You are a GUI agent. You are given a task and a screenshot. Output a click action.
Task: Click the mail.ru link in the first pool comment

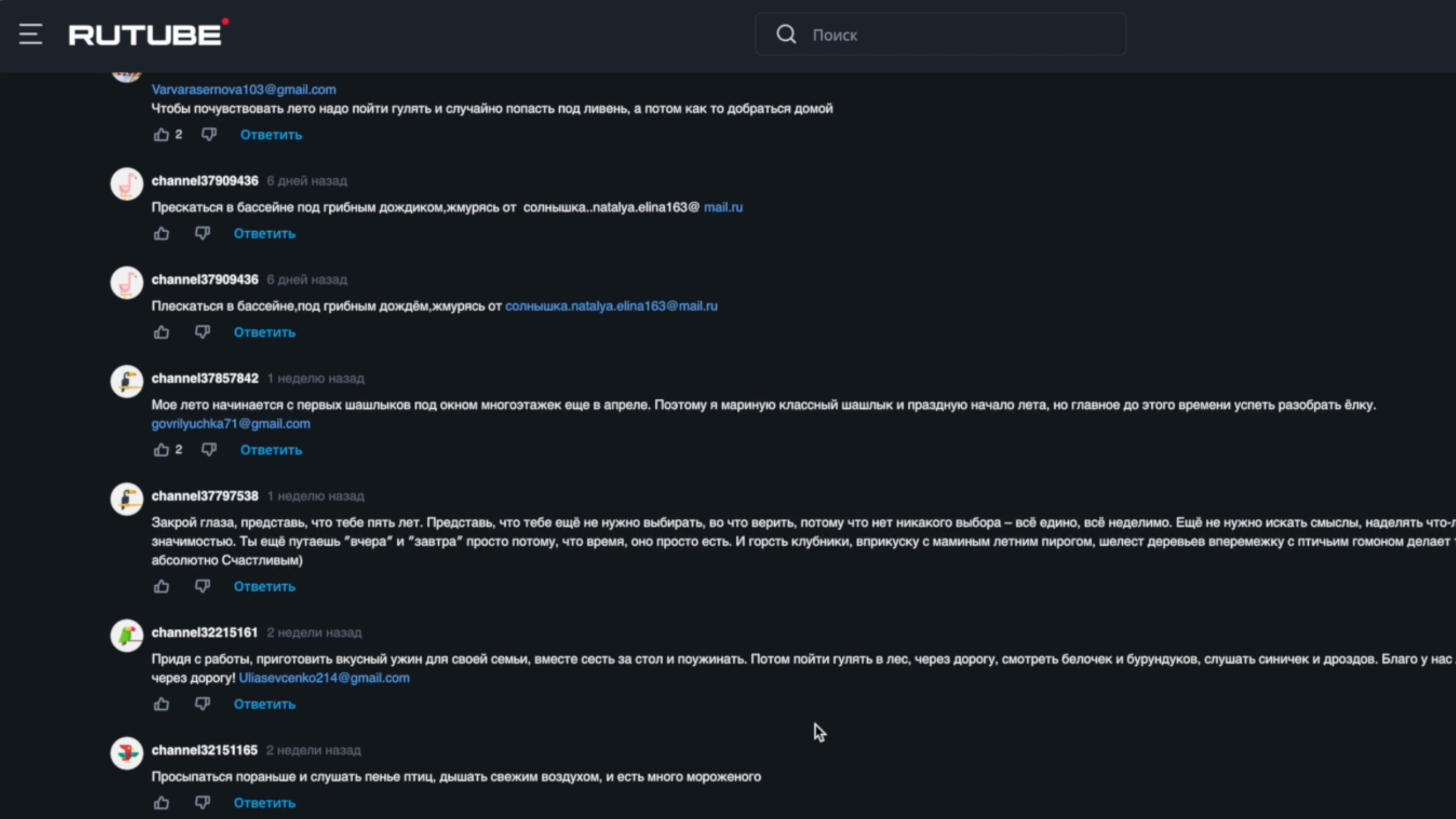723,207
